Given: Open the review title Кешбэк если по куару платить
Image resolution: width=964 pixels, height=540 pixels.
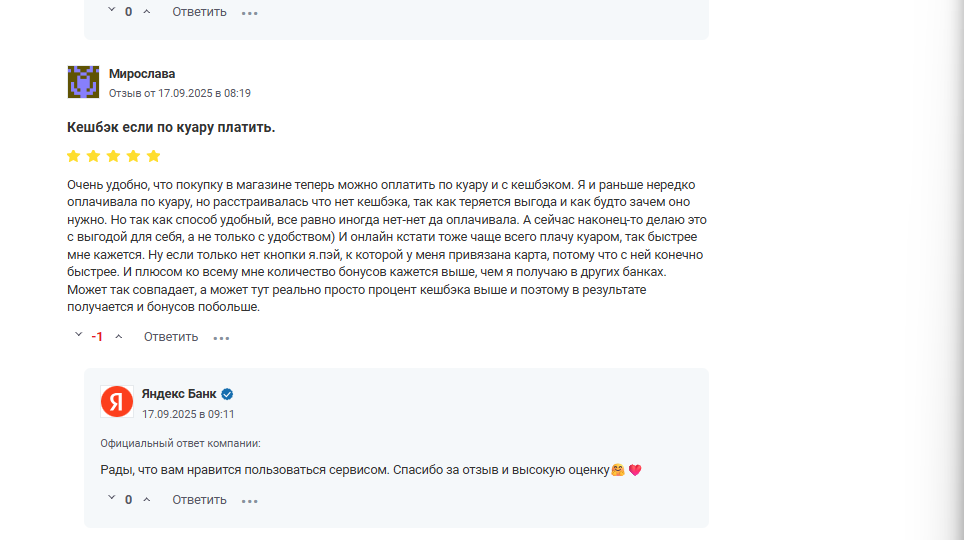Looking at the screenshot, I should [171, 127].
